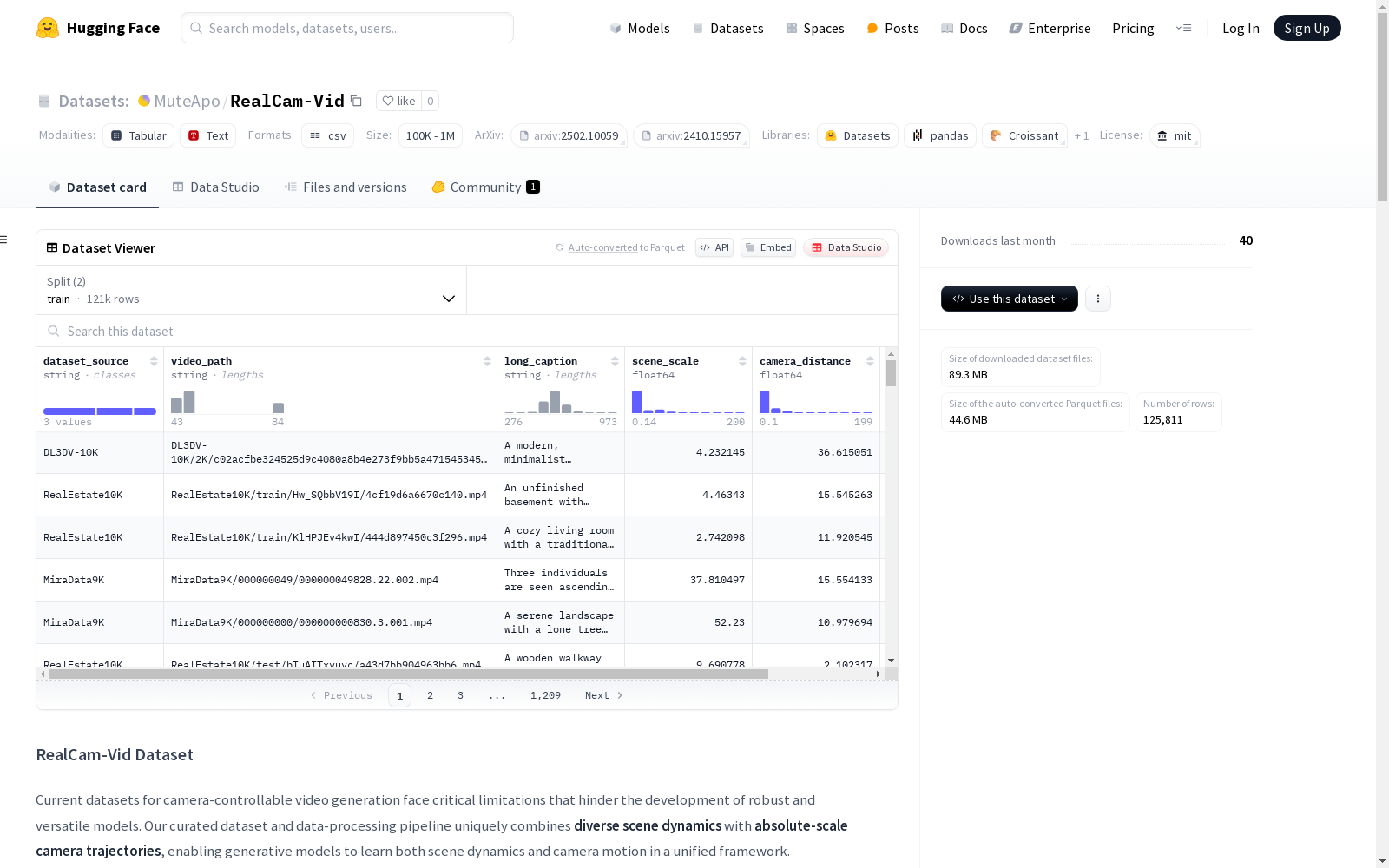Filter by the Tabular modality tag
Viewport: 1389px width, 868px height.
139,135
